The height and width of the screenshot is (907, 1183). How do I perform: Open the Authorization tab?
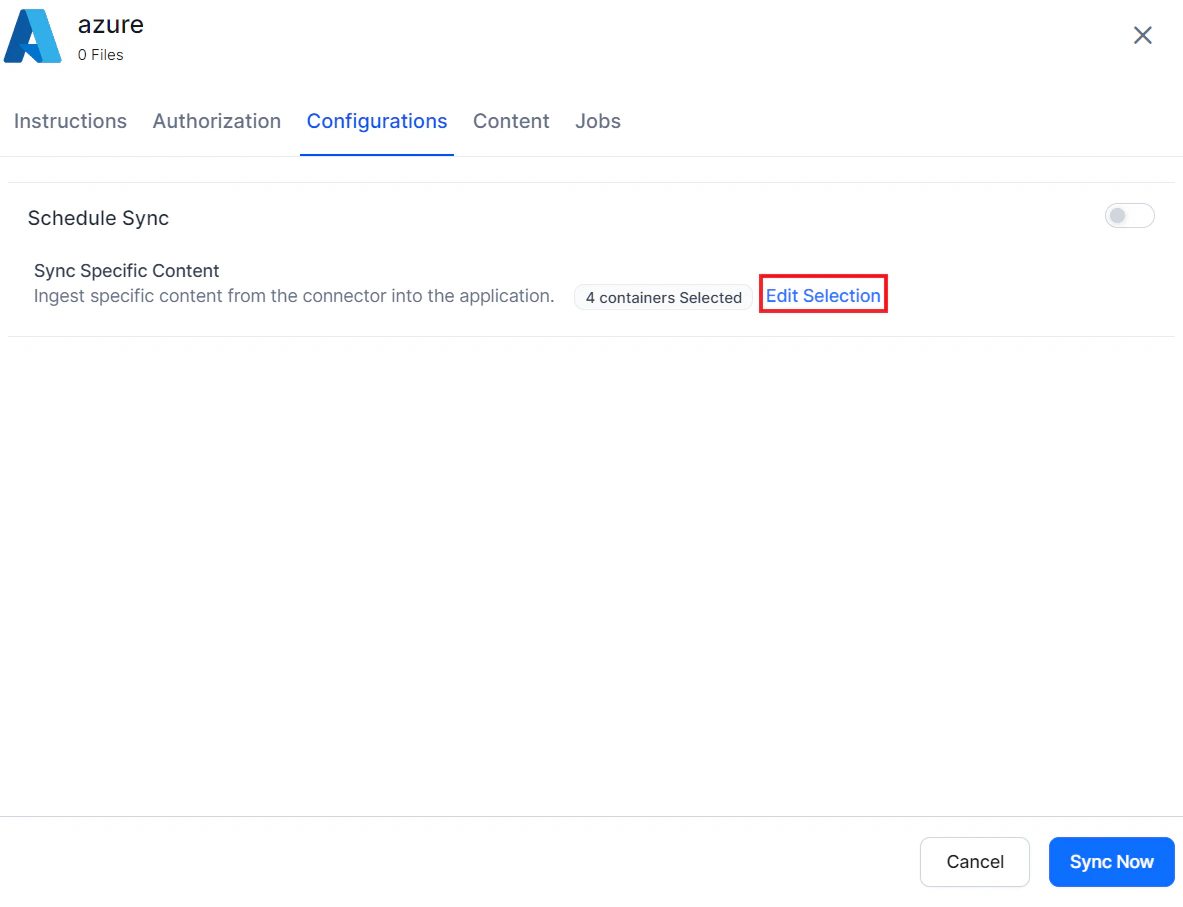216,121
